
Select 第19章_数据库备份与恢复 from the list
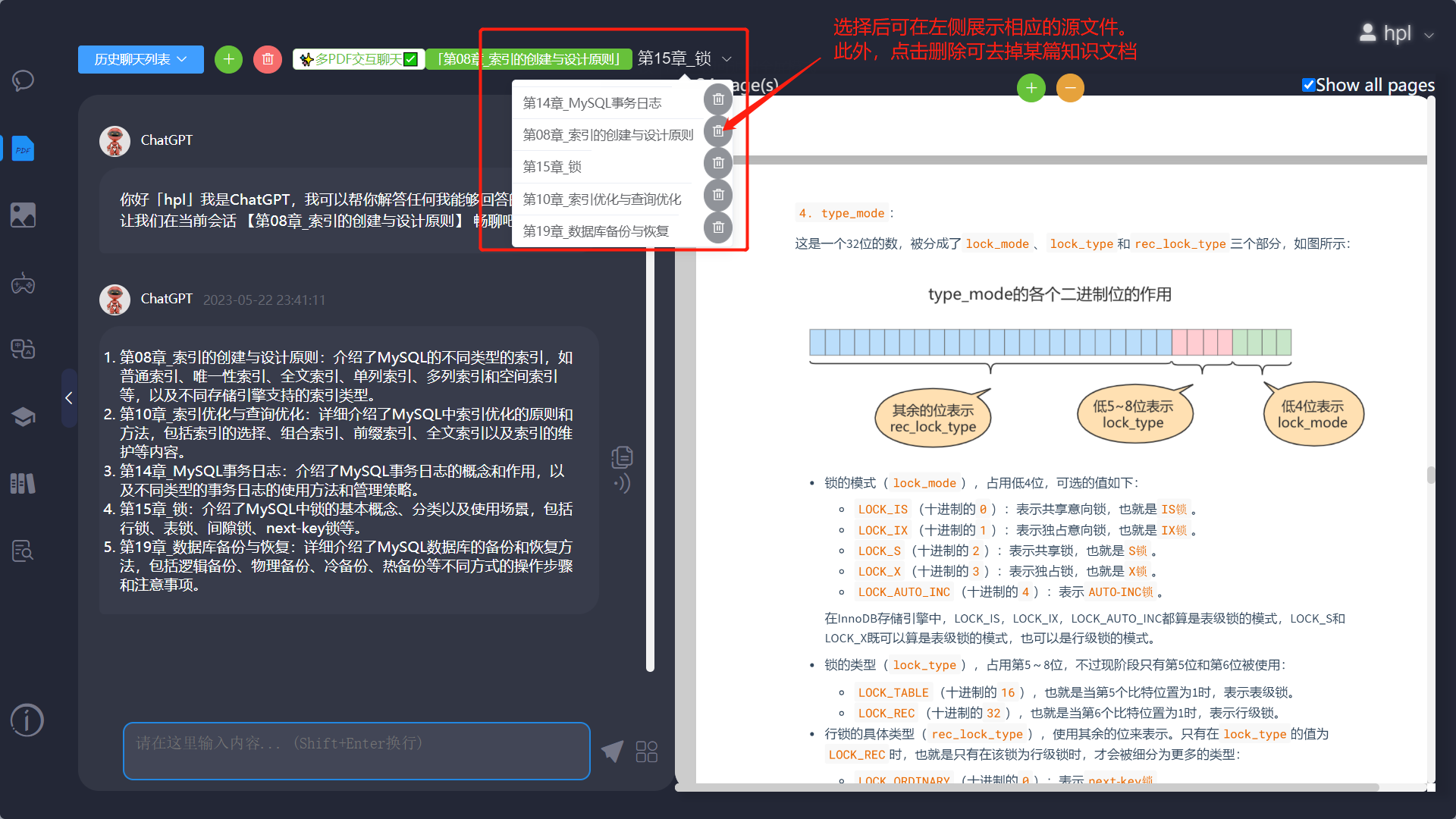pos(596,231)
